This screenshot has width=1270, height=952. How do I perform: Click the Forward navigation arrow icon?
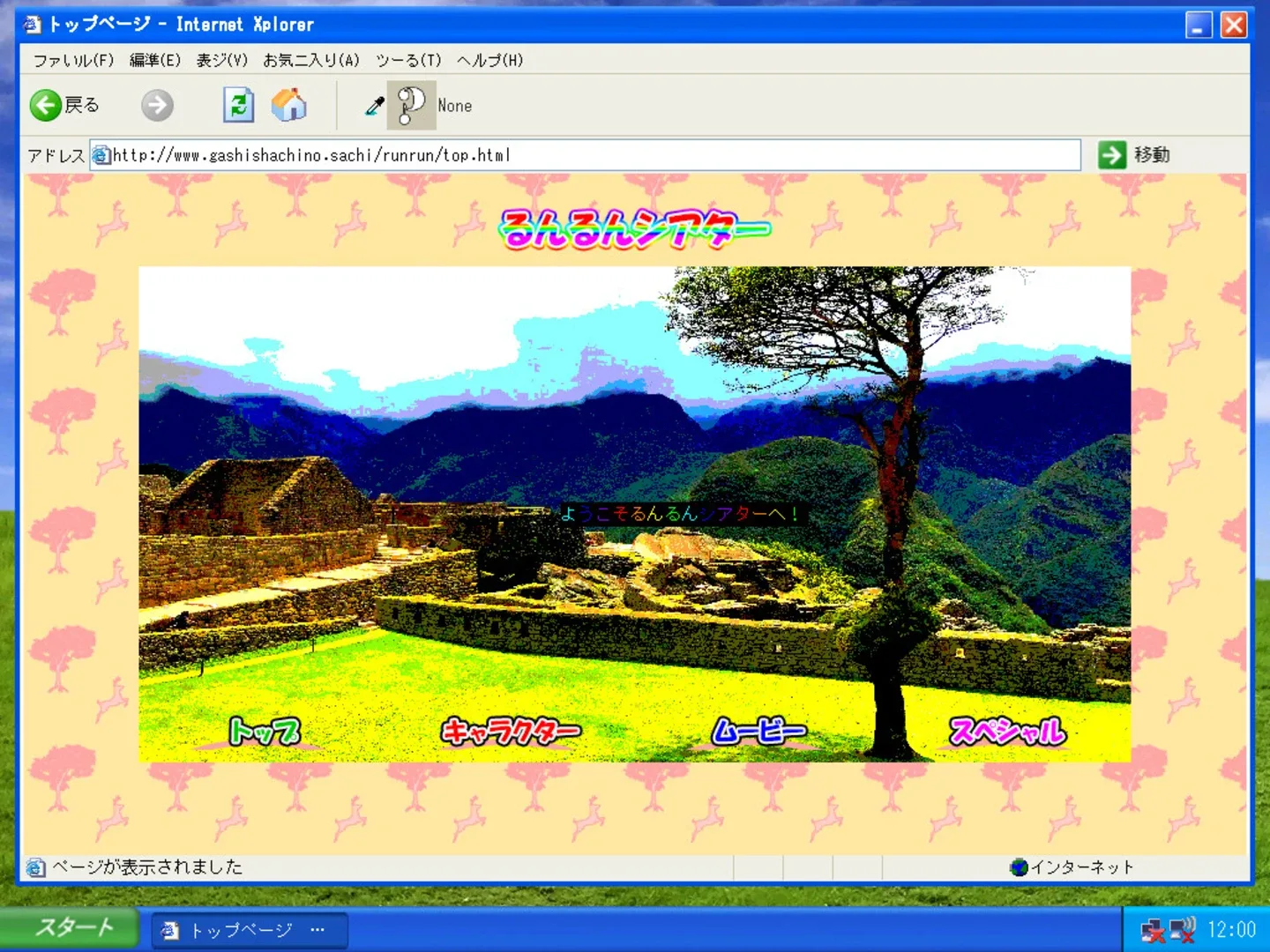tap(157, 105)
